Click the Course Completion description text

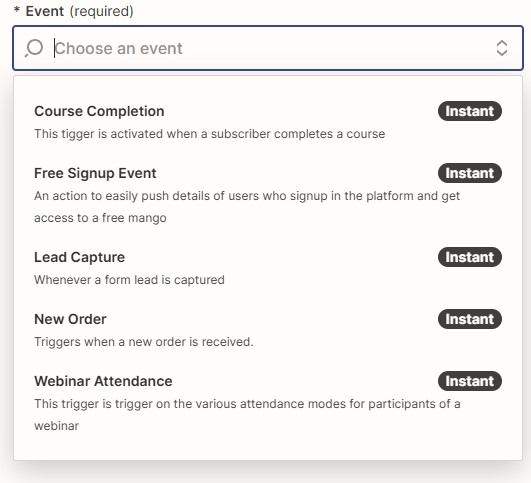[x=210, y=134]
